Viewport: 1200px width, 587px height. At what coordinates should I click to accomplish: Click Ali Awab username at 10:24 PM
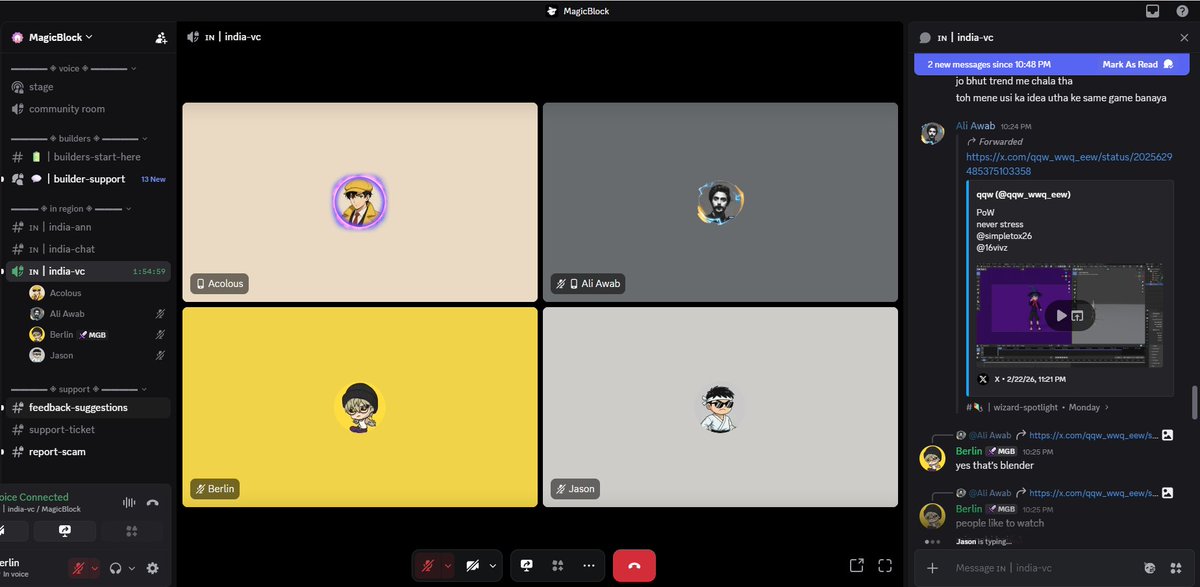pyautogui.click(x=975, y=126)
